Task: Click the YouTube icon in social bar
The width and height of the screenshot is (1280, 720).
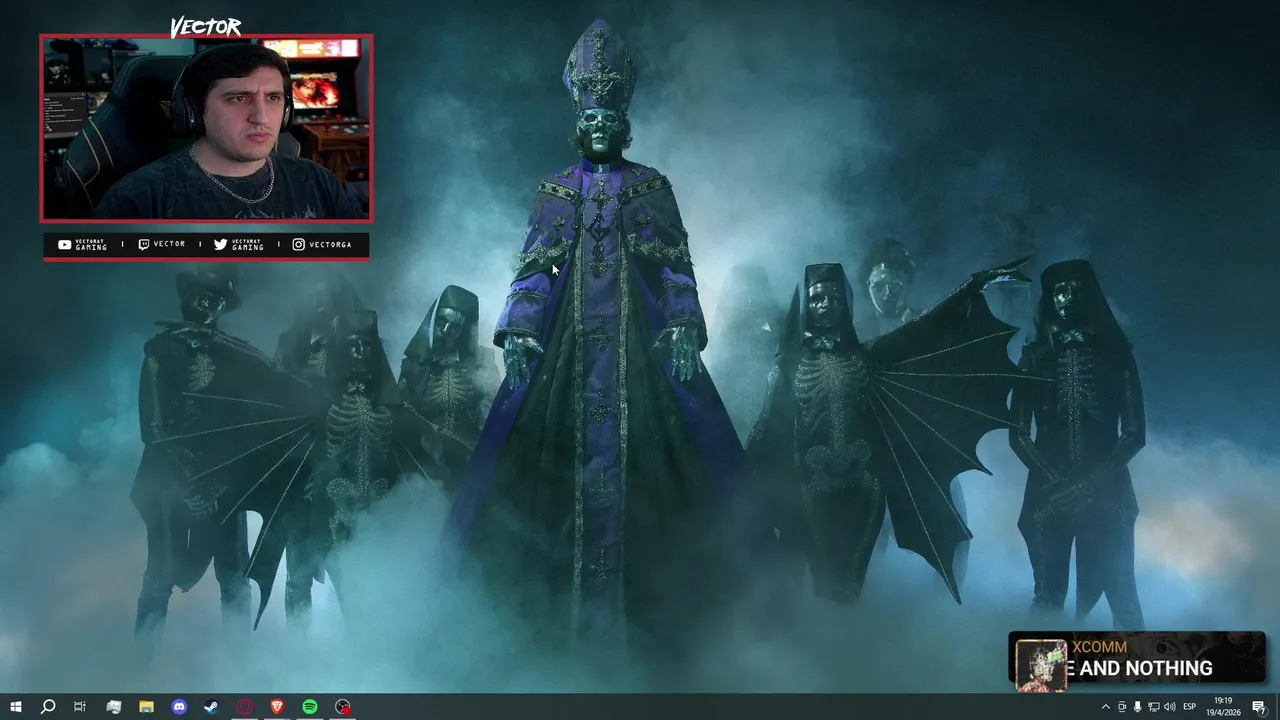Action: pyautogui.click(x=64, y=244)
